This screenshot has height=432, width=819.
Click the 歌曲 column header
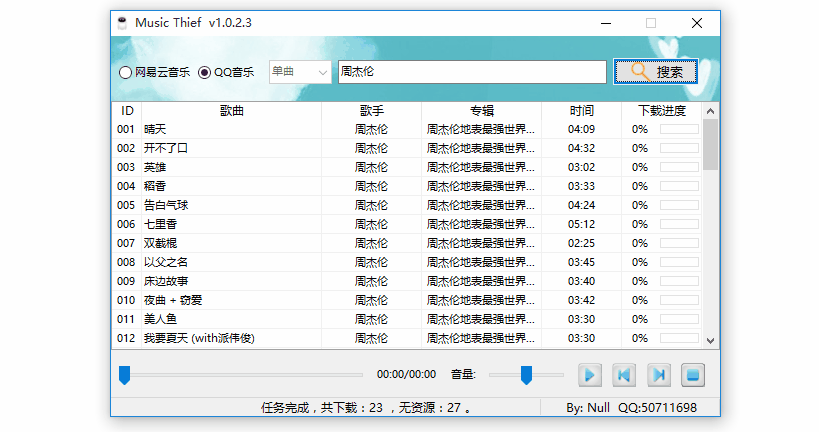(231, 111)
